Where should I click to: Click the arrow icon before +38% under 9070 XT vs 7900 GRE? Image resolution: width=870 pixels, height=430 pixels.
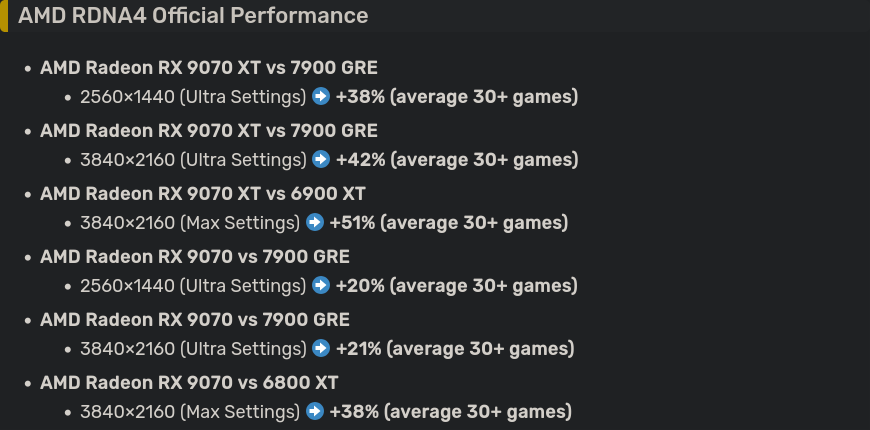click(321, 97)
